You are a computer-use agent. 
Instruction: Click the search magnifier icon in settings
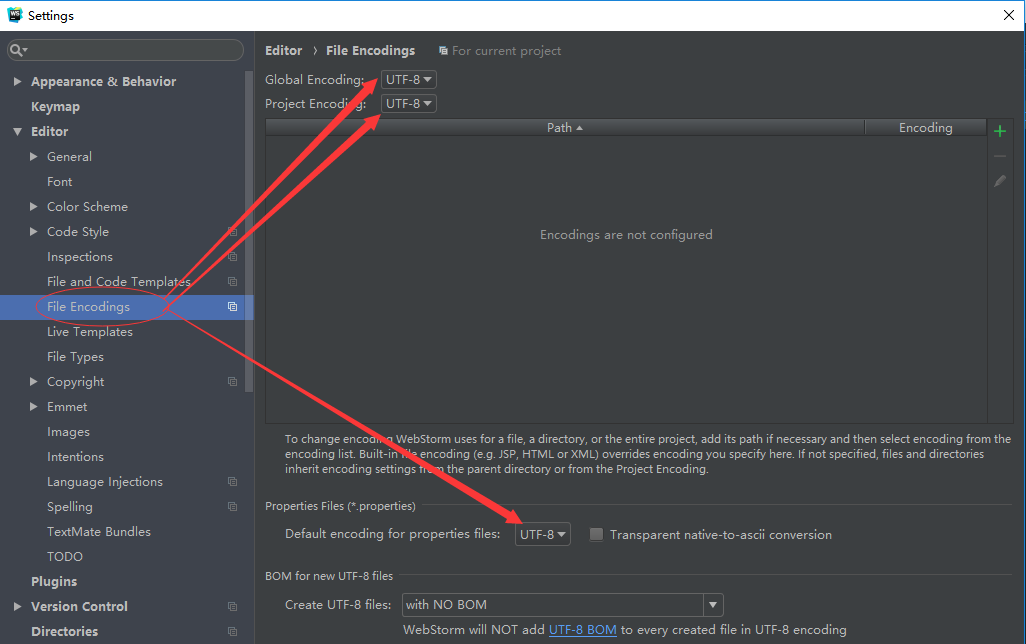[x=18, y=50]
